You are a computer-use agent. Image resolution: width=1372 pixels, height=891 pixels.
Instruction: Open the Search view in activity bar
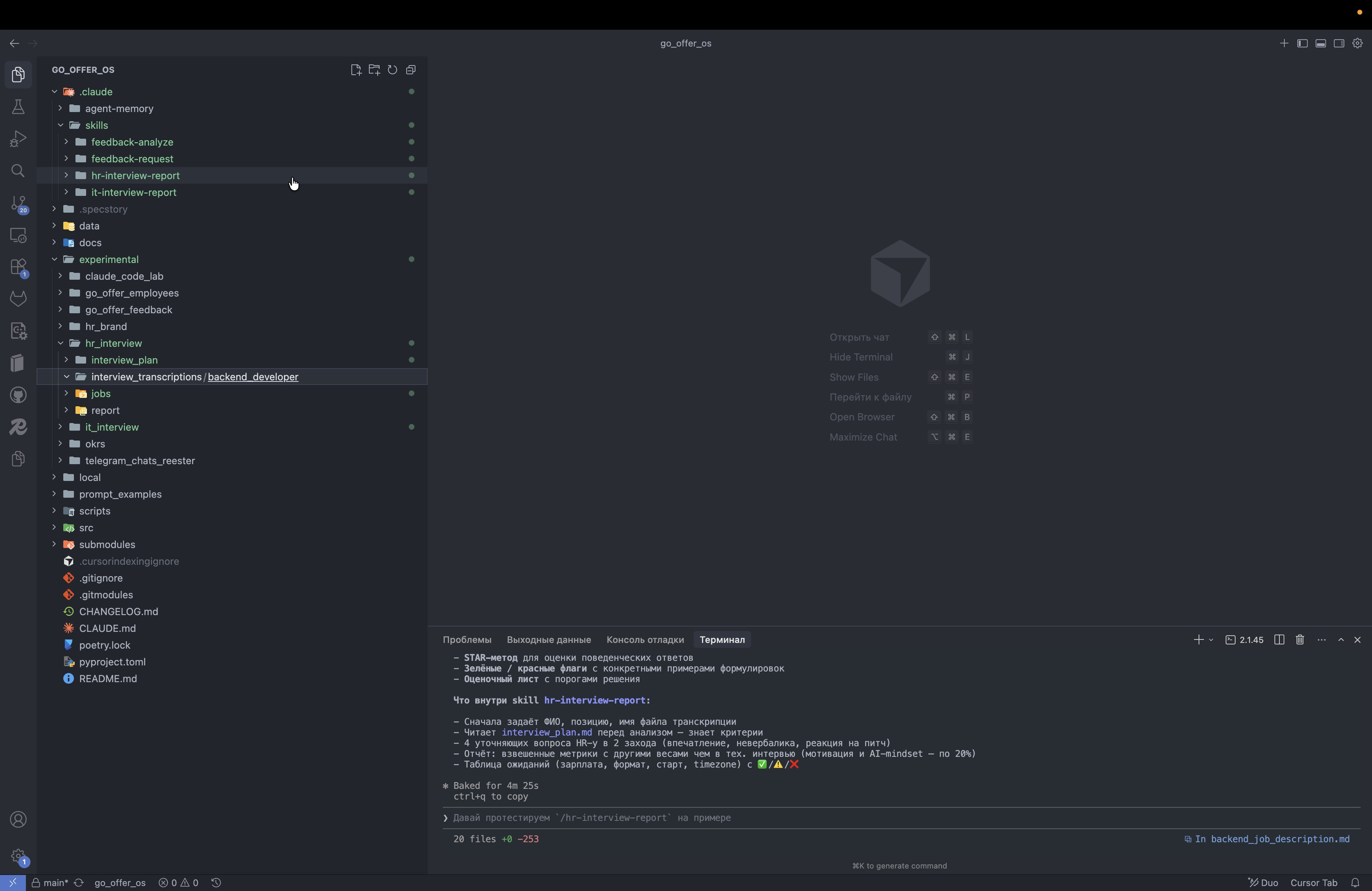(x=18, y=171)
